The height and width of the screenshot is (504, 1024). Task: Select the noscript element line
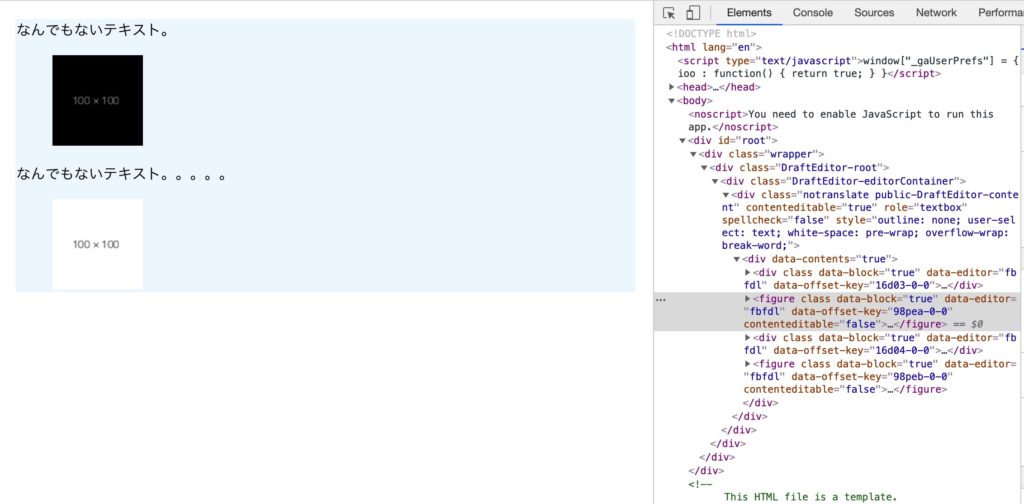[841, 120]
